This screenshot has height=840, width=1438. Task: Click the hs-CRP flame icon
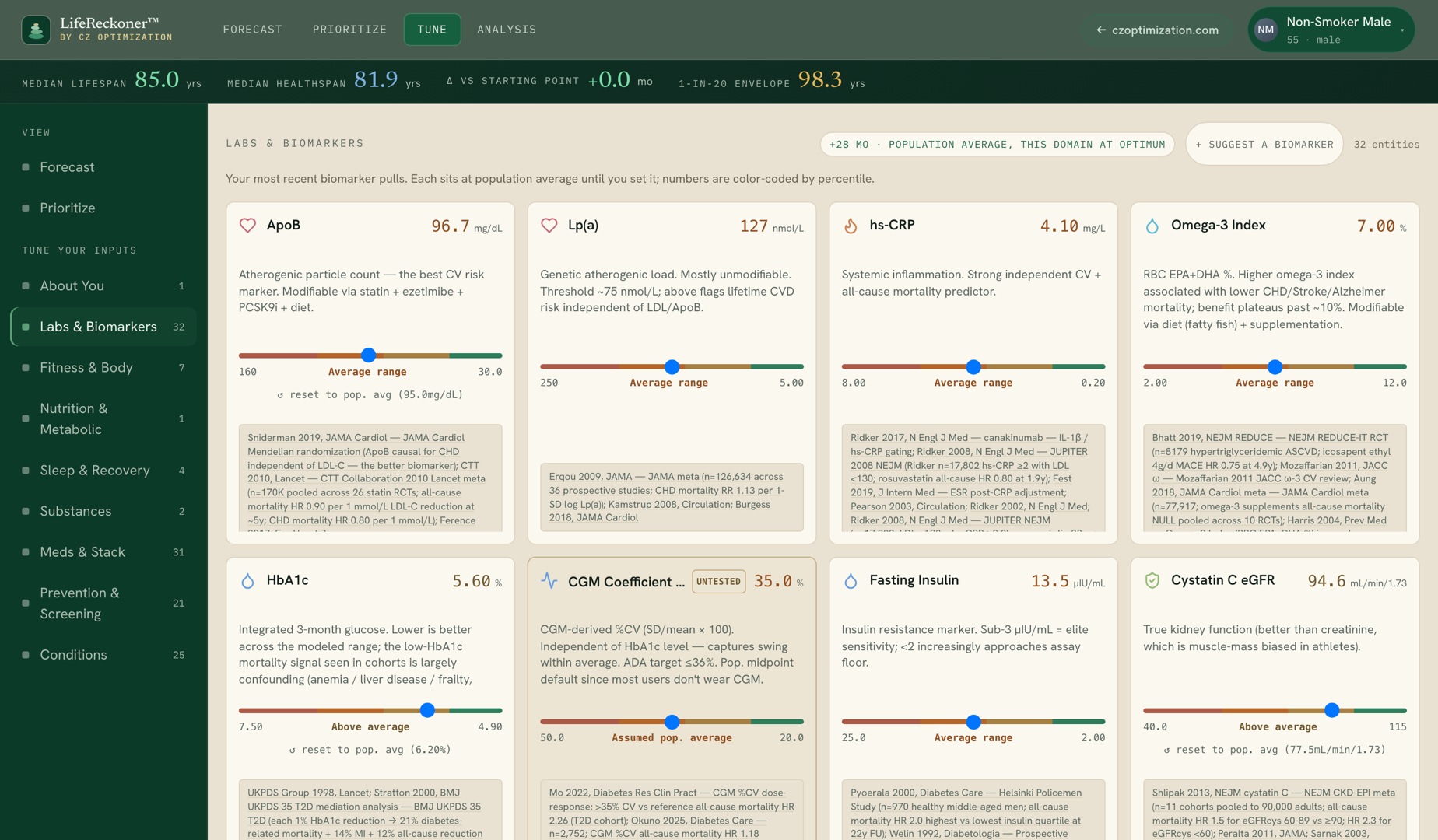[851, 226]
